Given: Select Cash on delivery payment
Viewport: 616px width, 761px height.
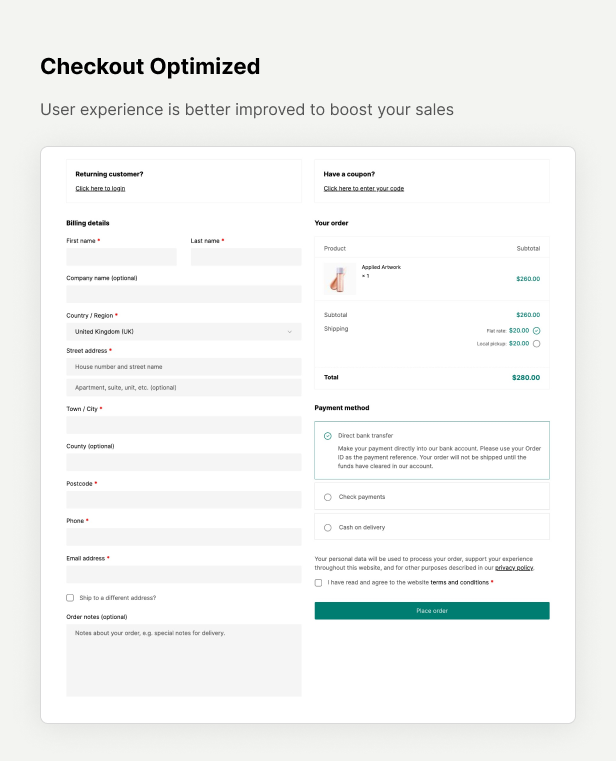Looking at the screenshot, I should (x=328, y=527).
